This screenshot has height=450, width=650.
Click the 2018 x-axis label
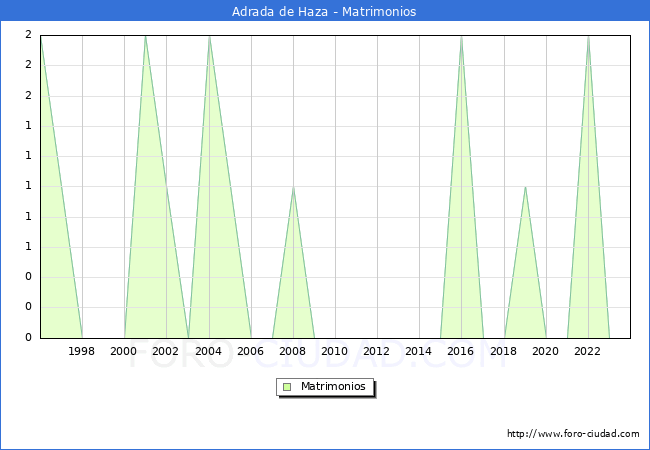(x=504, y=351)
